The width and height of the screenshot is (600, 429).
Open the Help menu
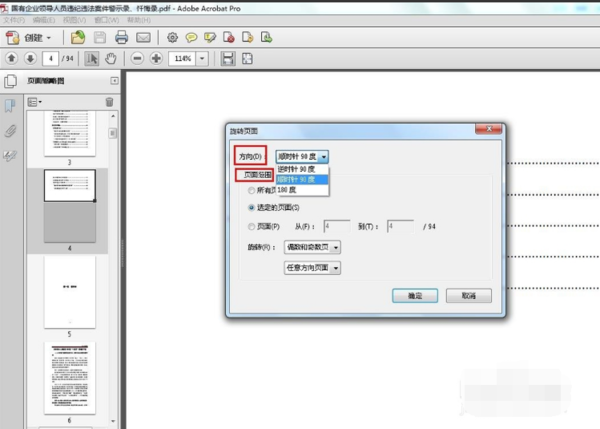139,20
